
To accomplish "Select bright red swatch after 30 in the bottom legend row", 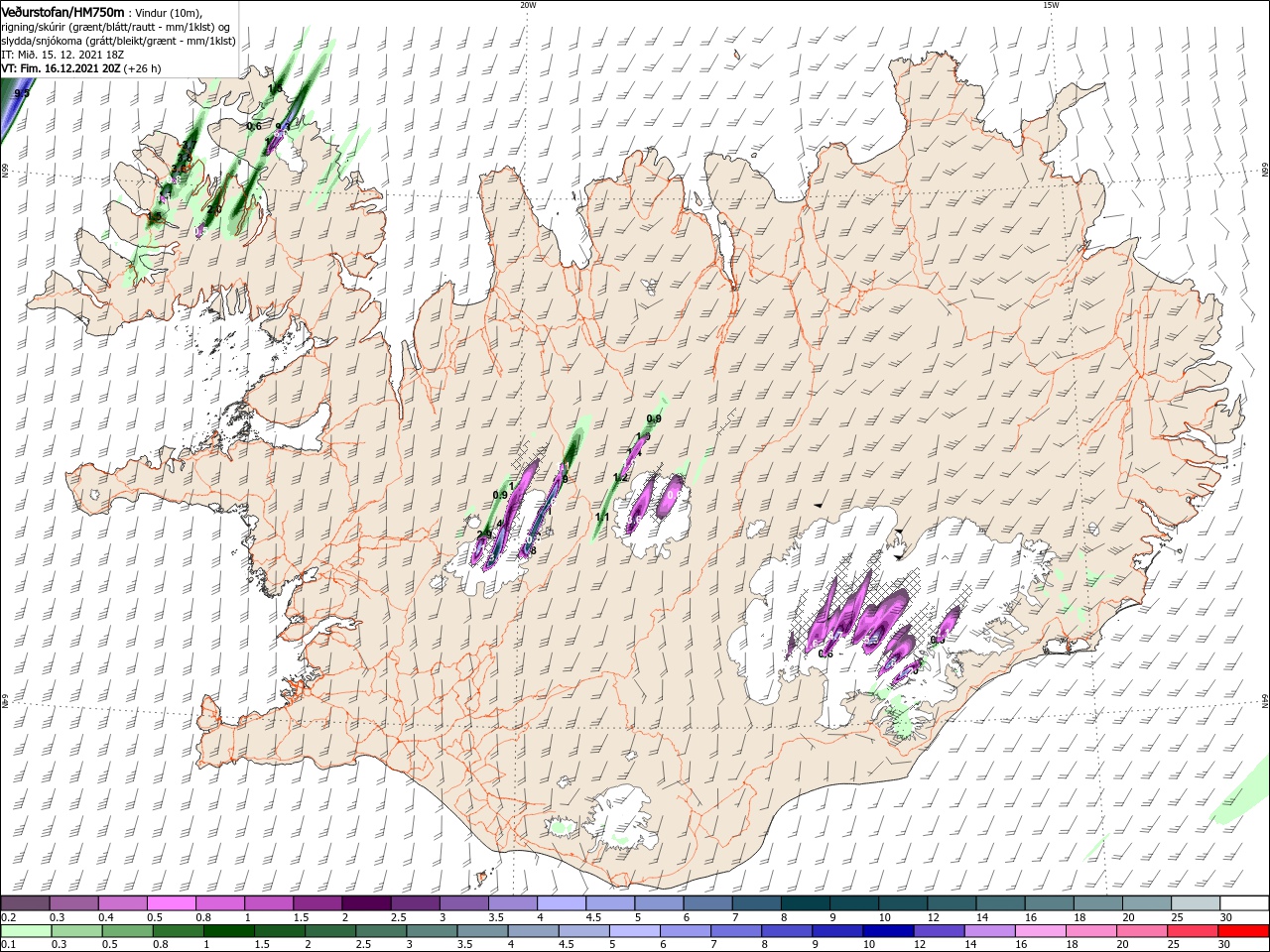I will tap(1244, 931).
